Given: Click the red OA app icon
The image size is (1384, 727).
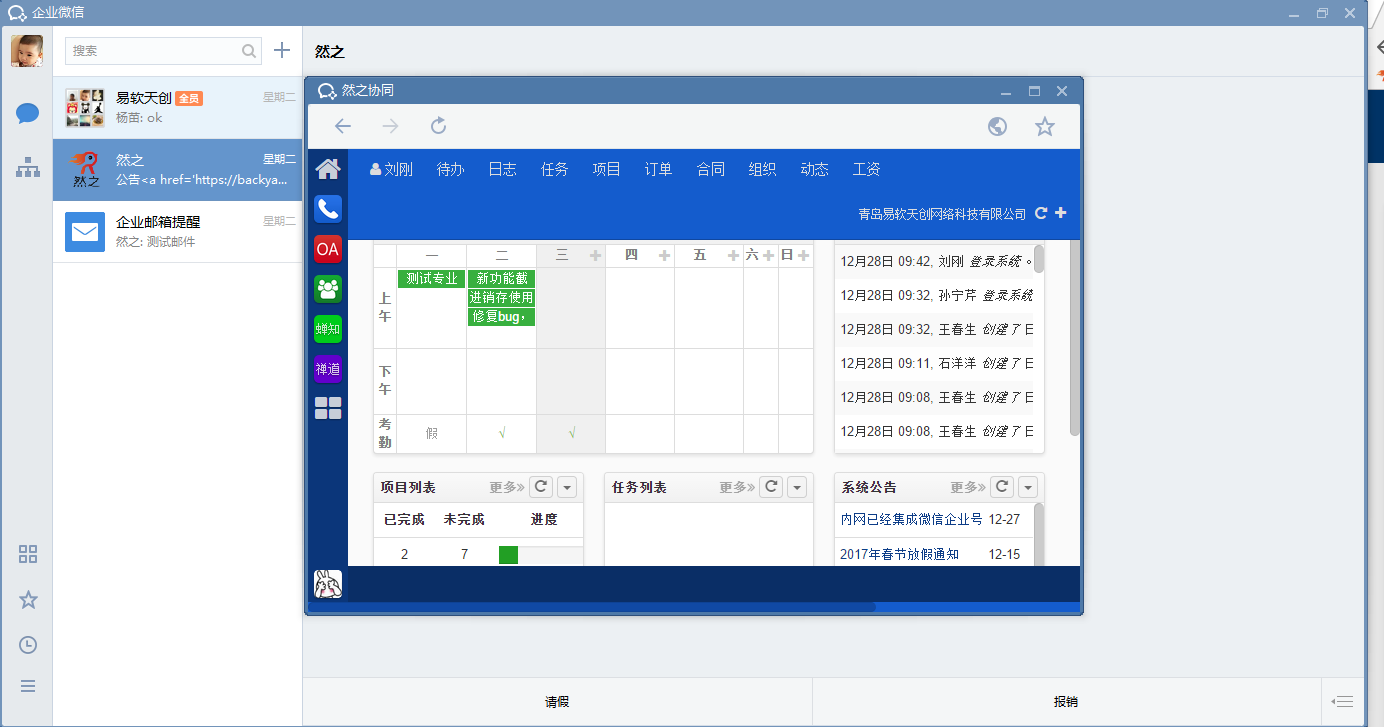Looking at the screenshot, I should pos(328,249).
